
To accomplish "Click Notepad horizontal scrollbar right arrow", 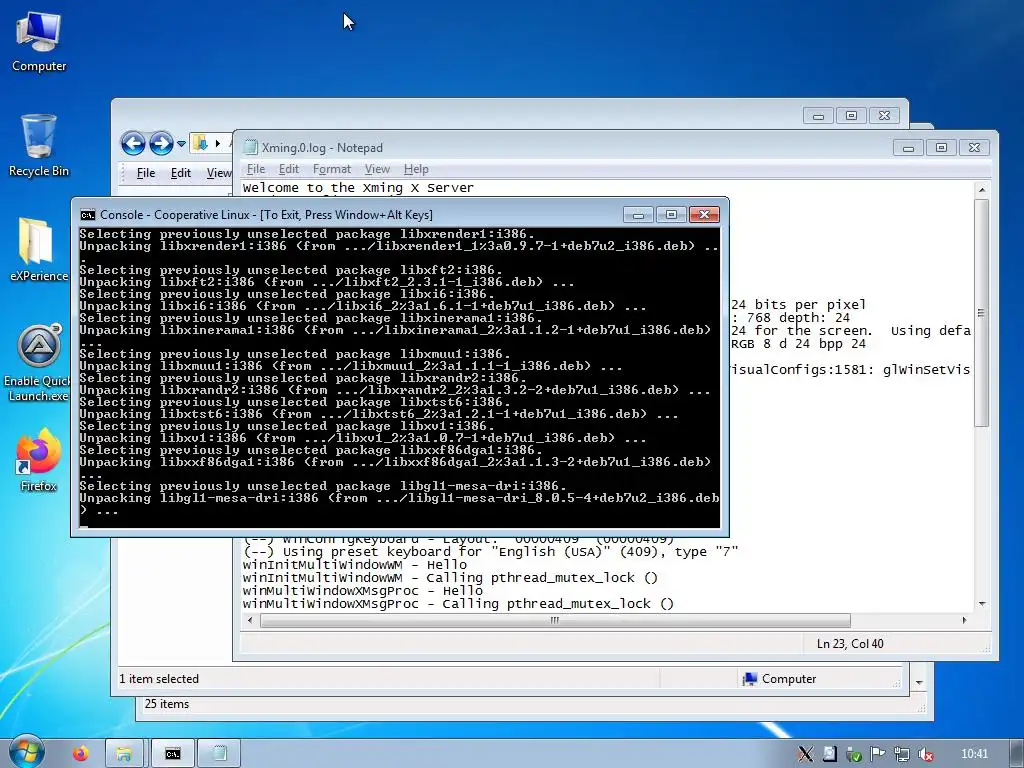I will (x=965, y=620).
